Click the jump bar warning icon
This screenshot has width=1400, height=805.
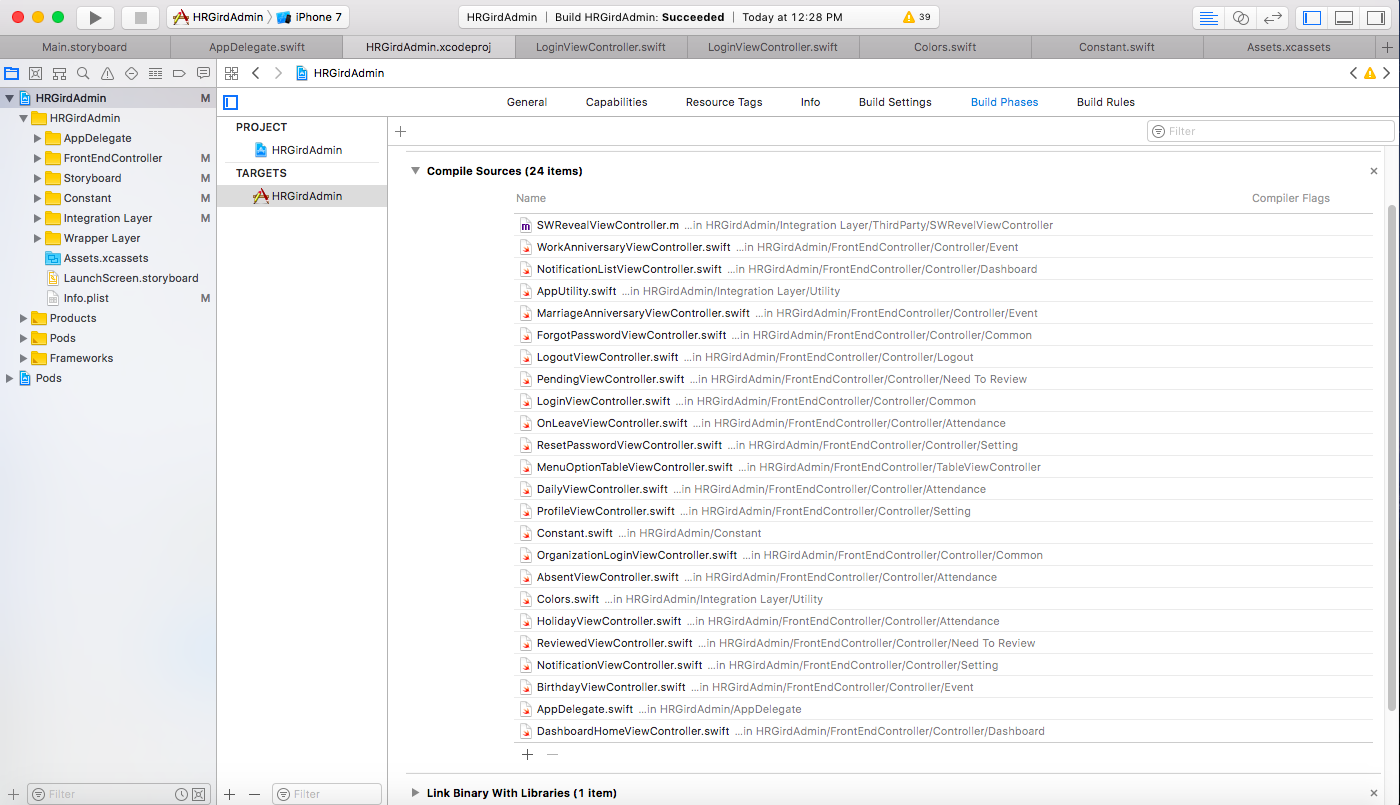pos(1370,73)
